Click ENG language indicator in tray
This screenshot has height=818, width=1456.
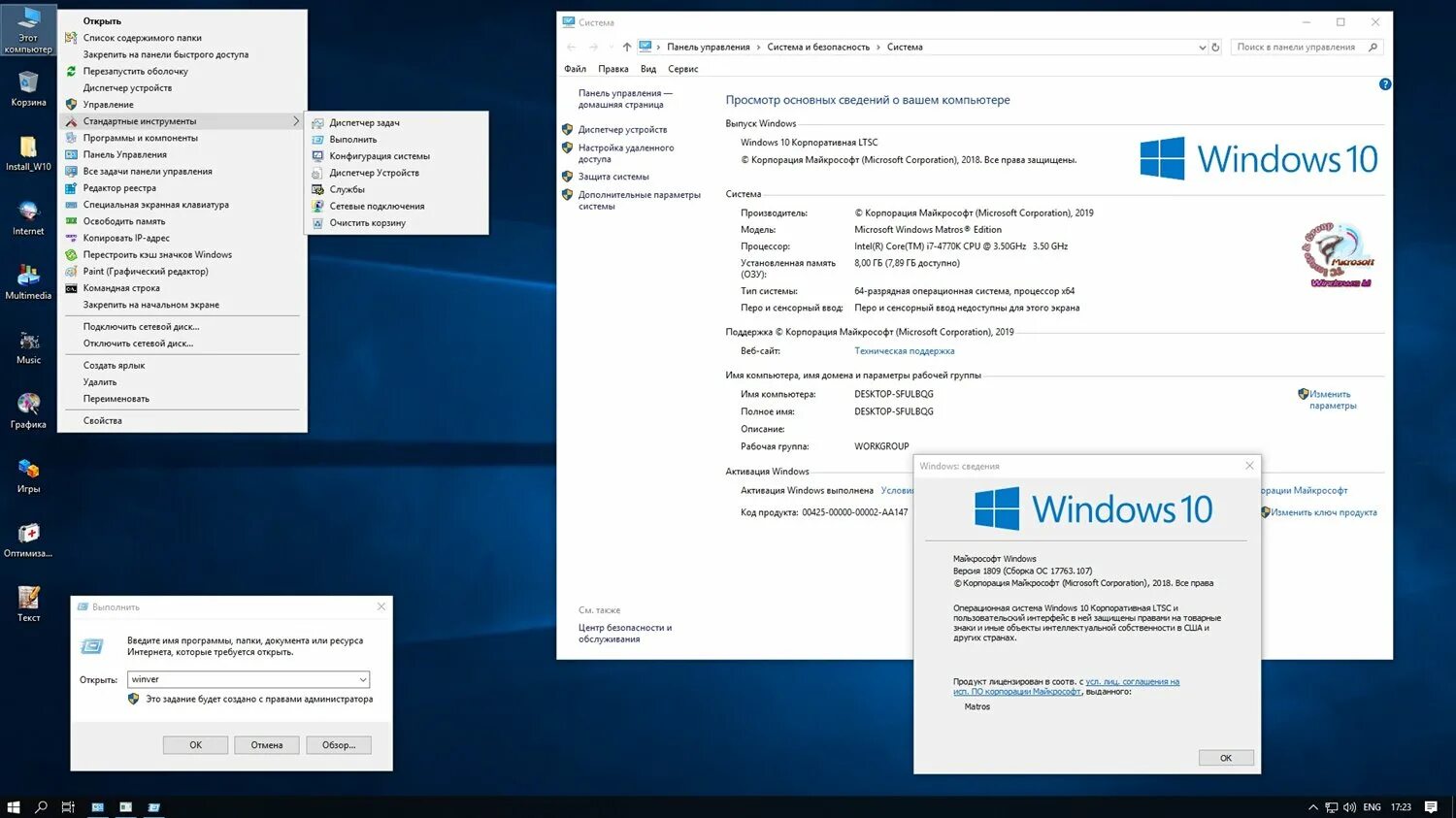(1372, 807)
